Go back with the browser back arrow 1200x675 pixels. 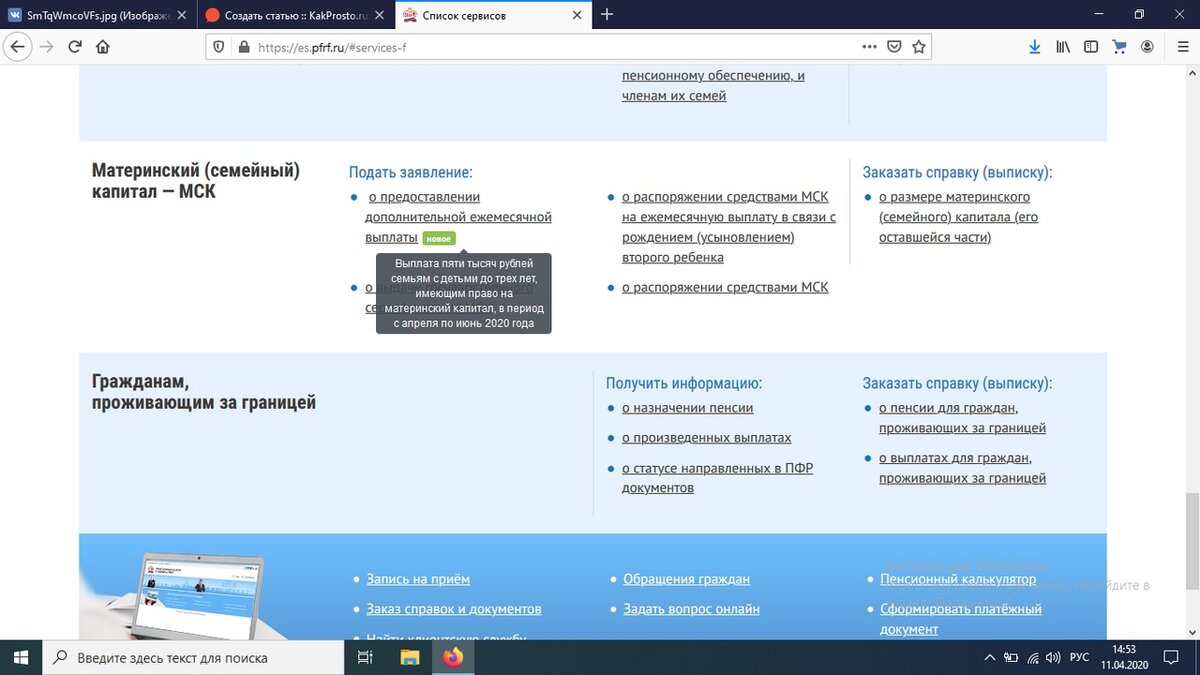click(17, 47)
